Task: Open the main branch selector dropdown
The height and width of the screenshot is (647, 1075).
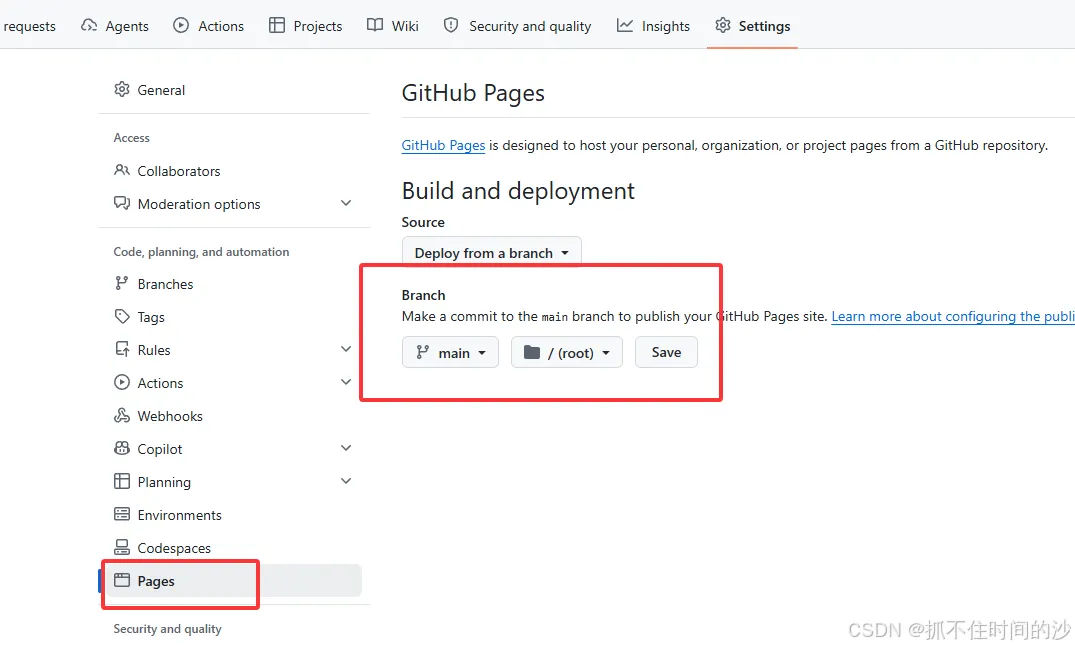Action: click(x=450, y=352)
